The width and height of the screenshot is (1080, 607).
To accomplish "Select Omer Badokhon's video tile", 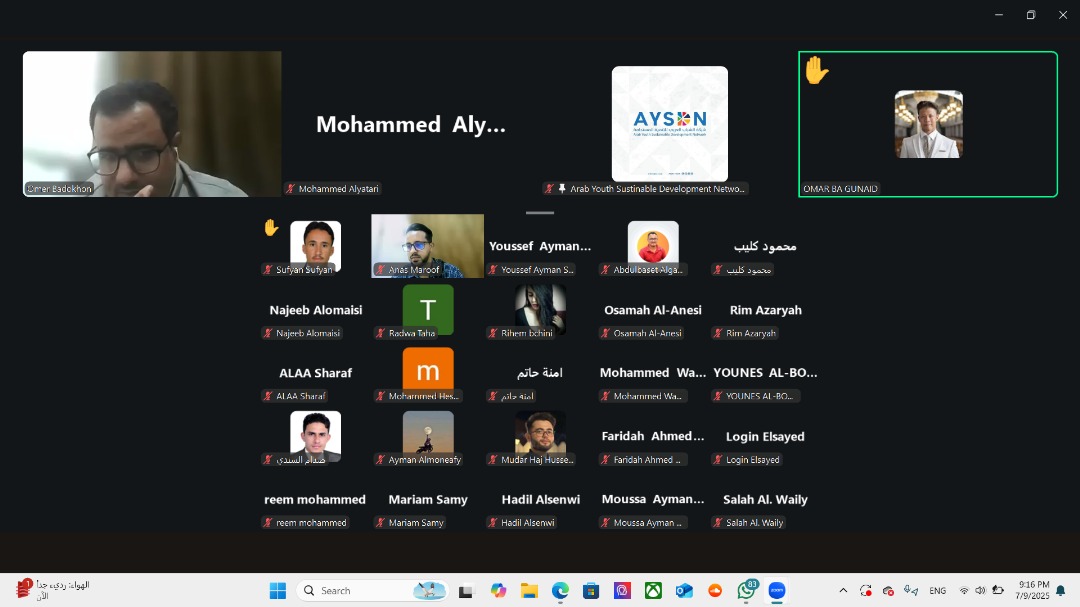I will (152, 123).
